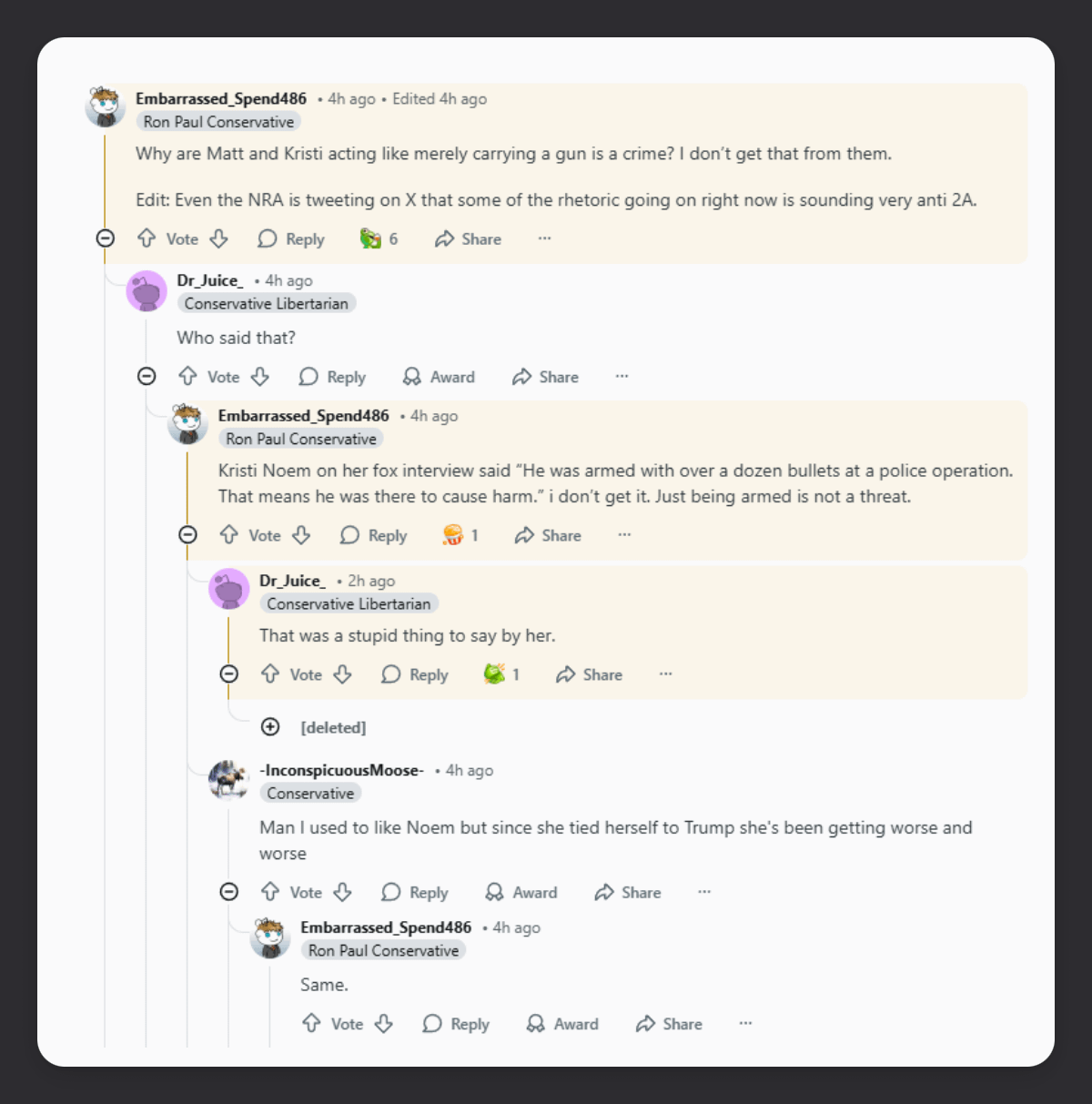The width and height of the screenshot is (1092, 1104).
Task: Open the Dr_Juice_ username on the 2h ago comment
Action: point(292,581)
